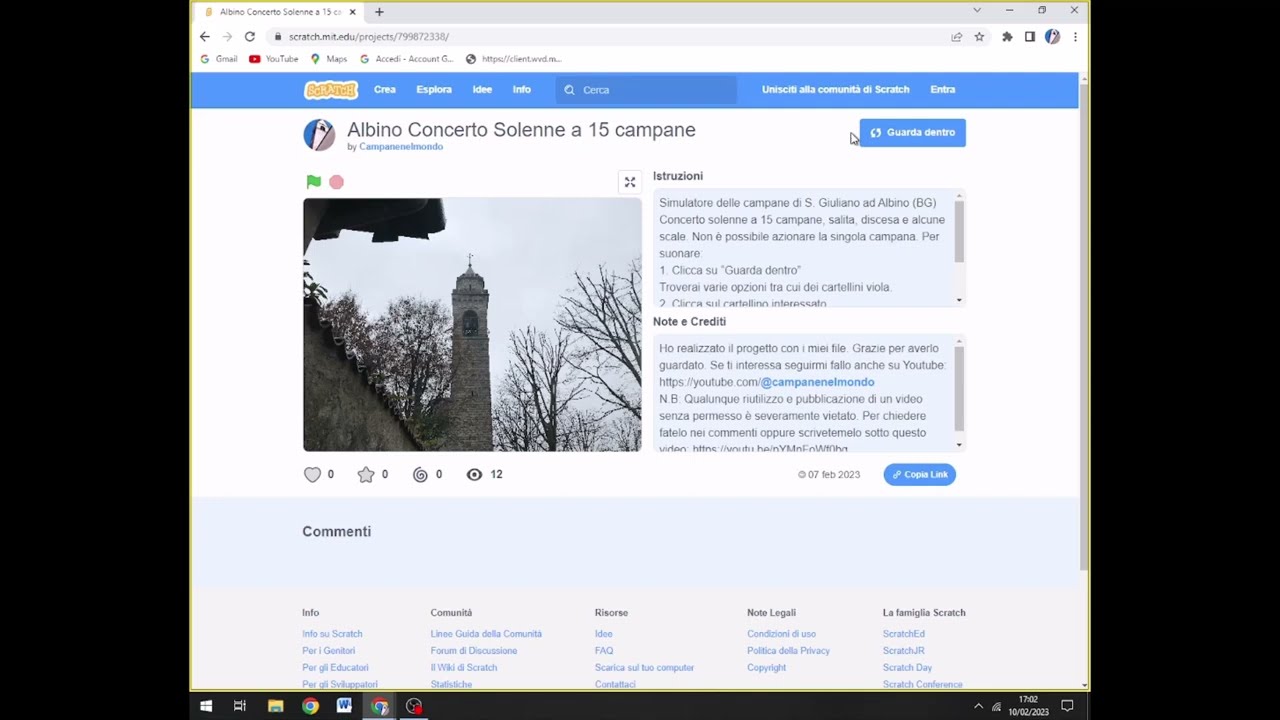Open the FAQ footer link
Viewport: 1280px width, 720px height.
[x=604, y=651]
